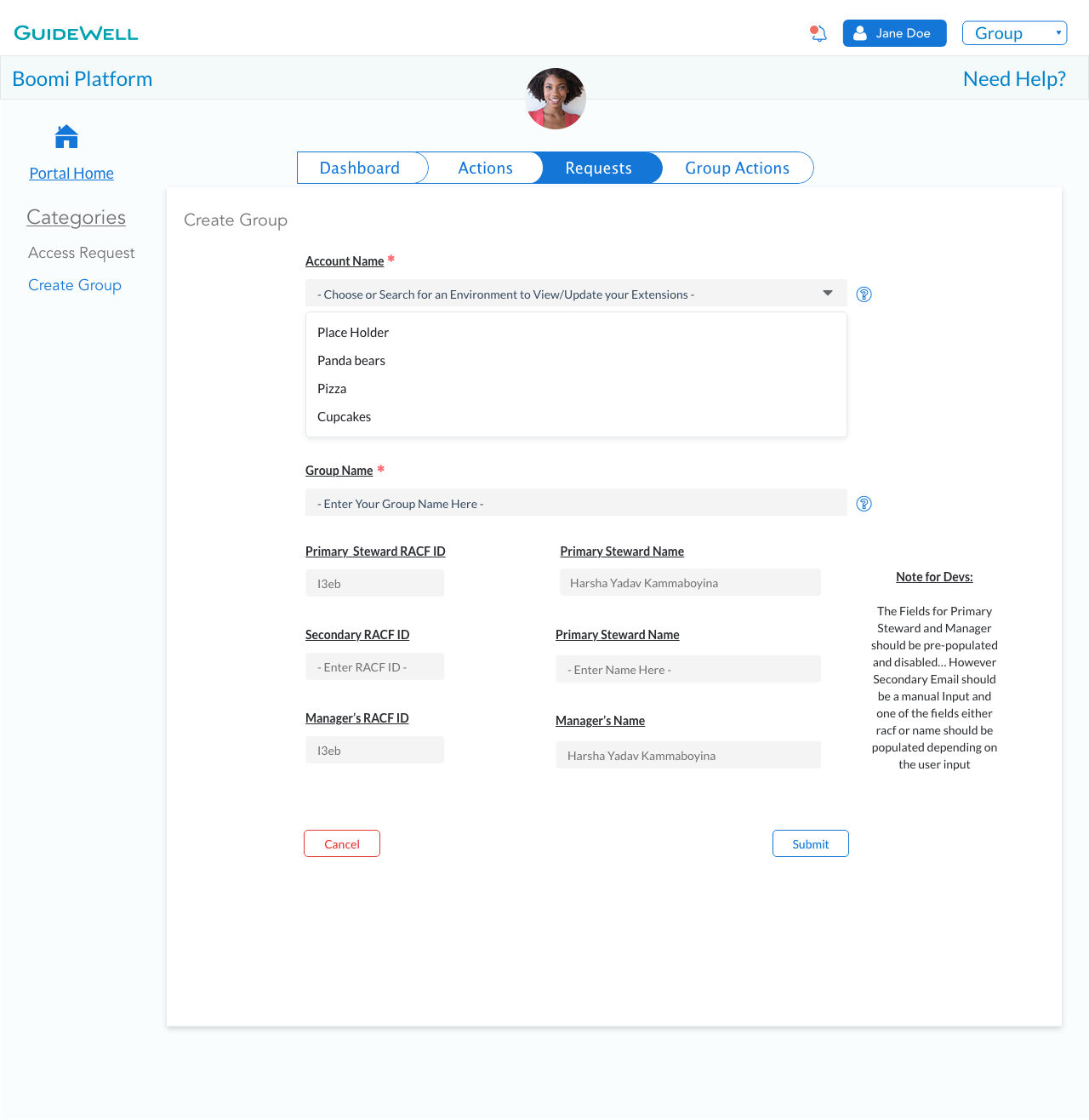Click the Categories heading
Viewport: 1089px width, 1120px height.
tap(77, 218)
